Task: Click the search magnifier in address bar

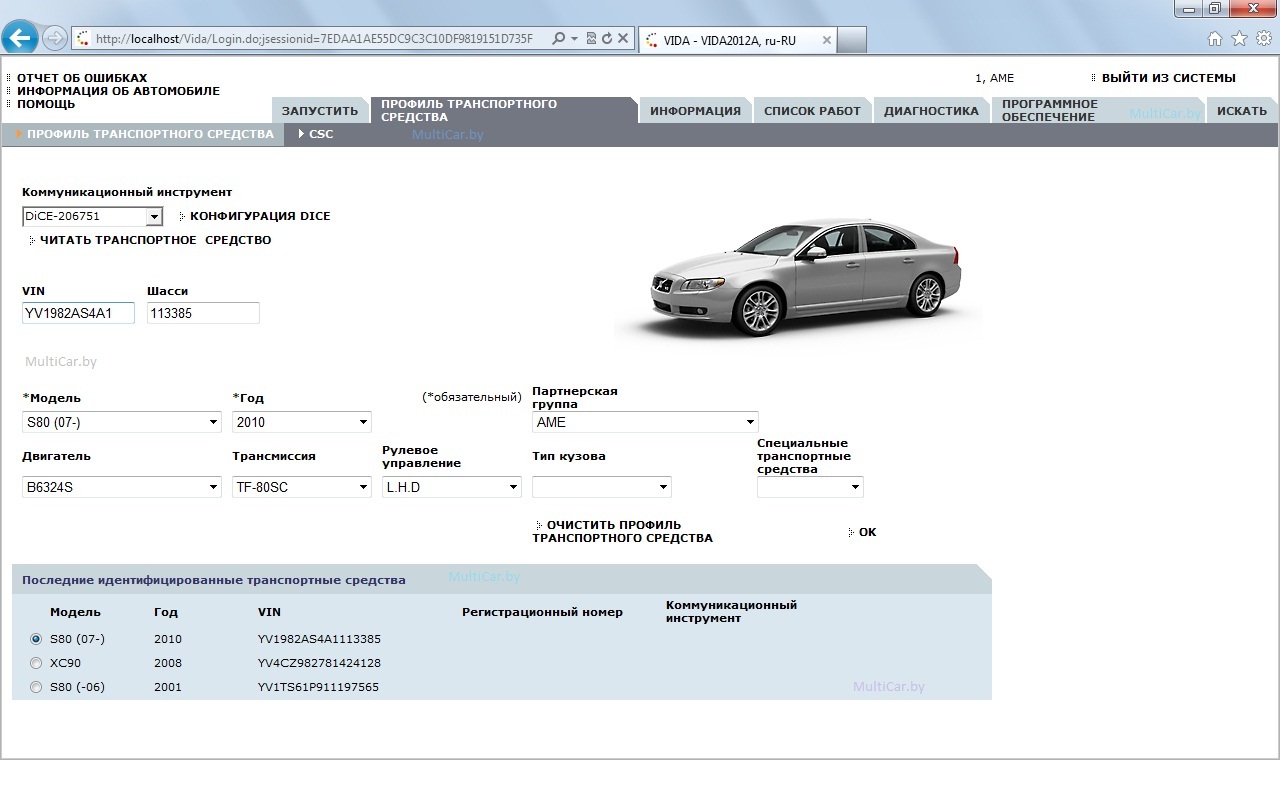Action: click(x=559, y=39)
